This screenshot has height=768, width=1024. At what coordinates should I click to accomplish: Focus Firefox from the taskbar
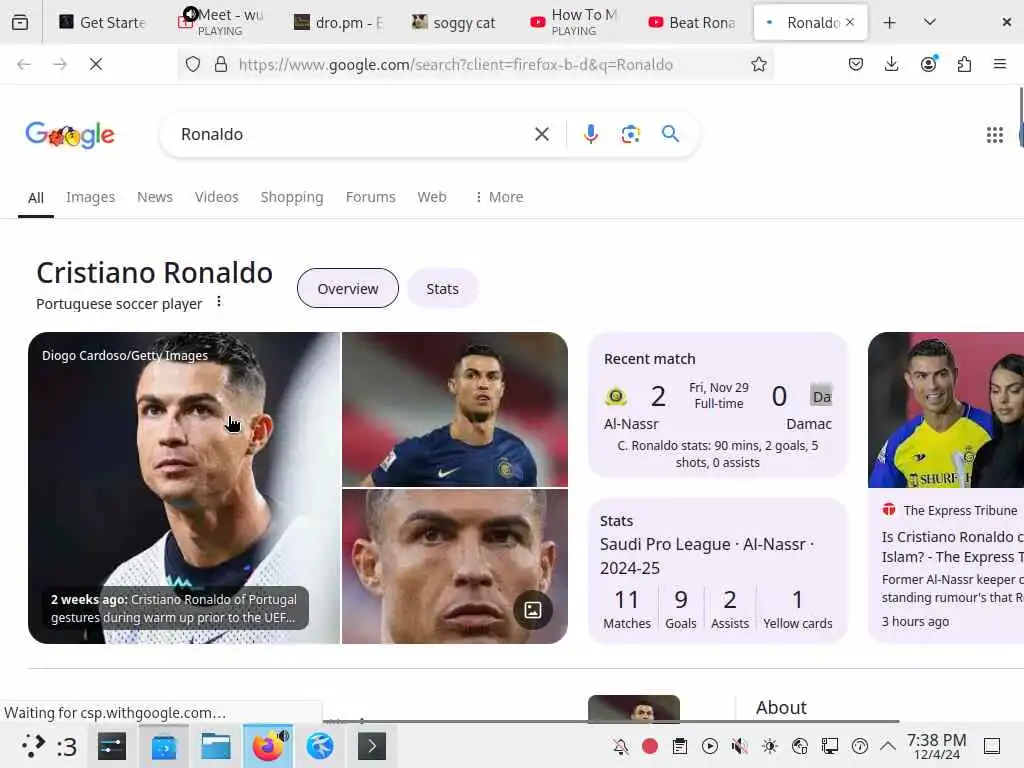pos(268,746)
